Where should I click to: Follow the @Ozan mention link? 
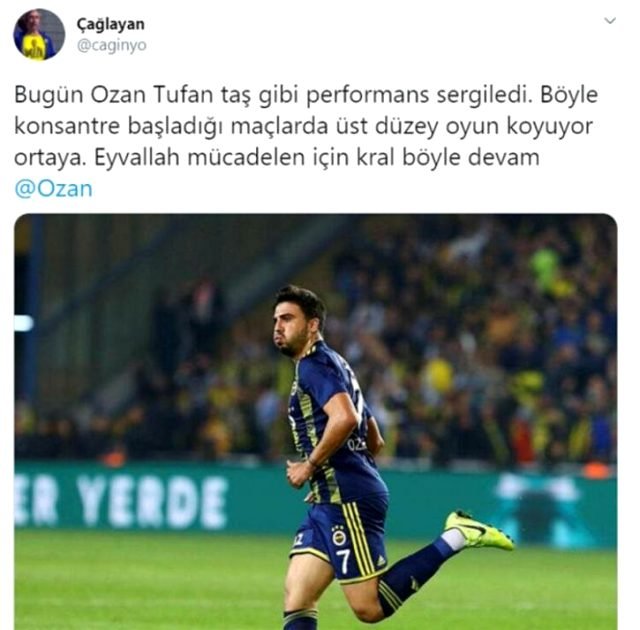click(x=53, y=189)
